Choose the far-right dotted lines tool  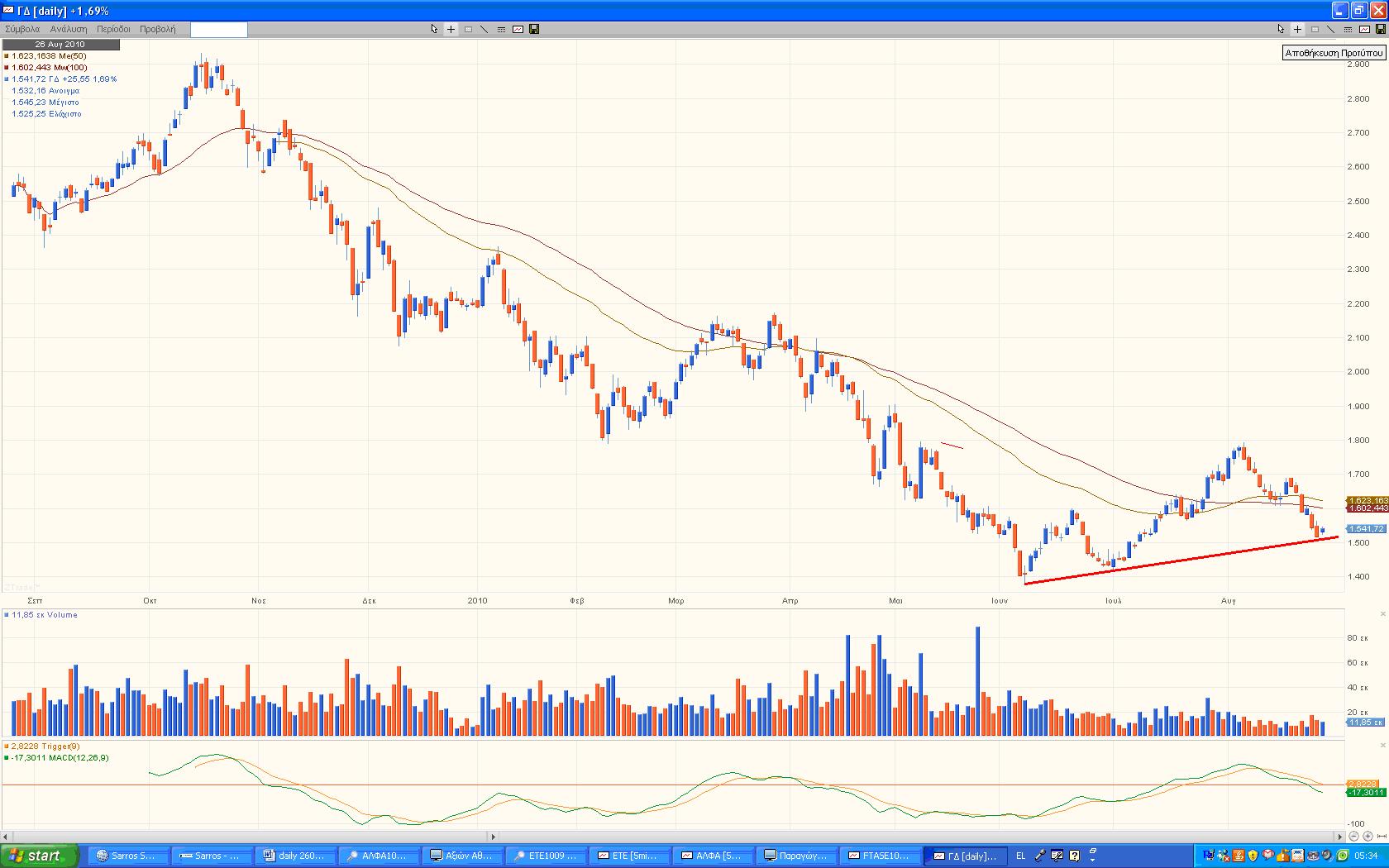(x=1348, y=29)
